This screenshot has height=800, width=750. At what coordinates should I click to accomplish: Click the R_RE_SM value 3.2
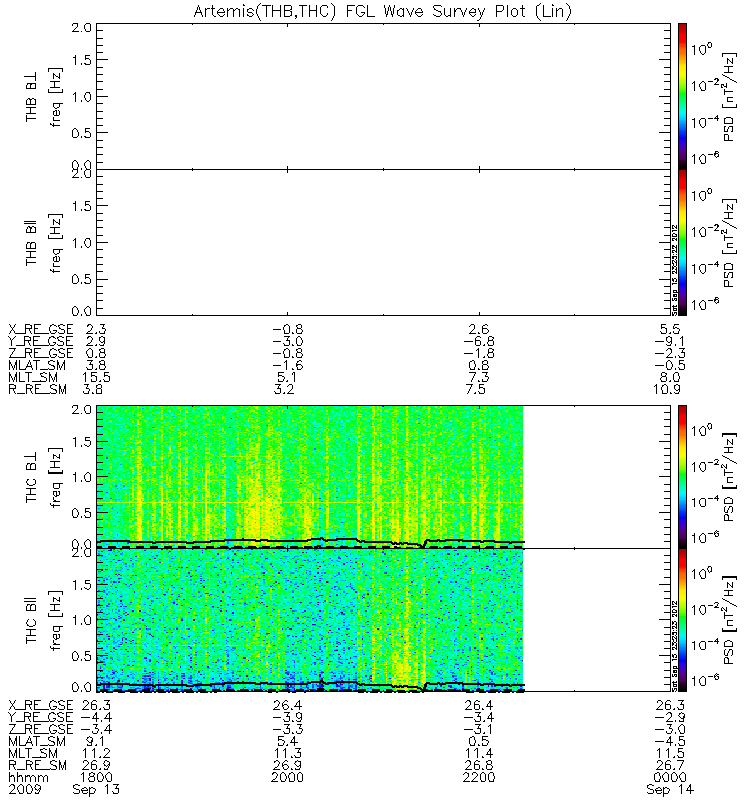point(285,389)
